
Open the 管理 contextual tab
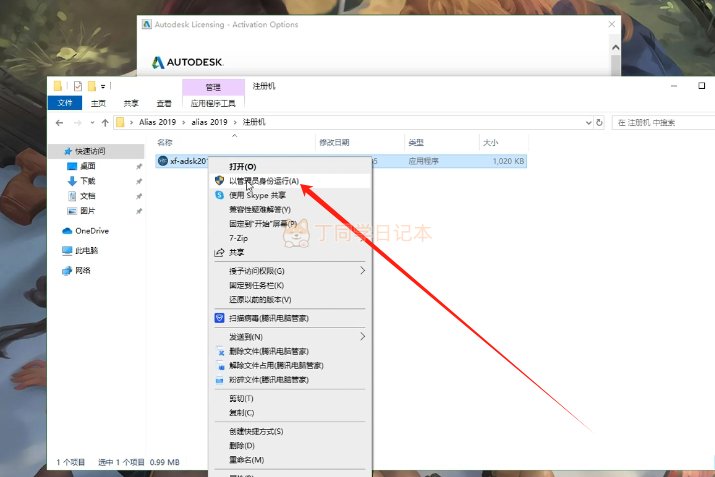(213, 87)
